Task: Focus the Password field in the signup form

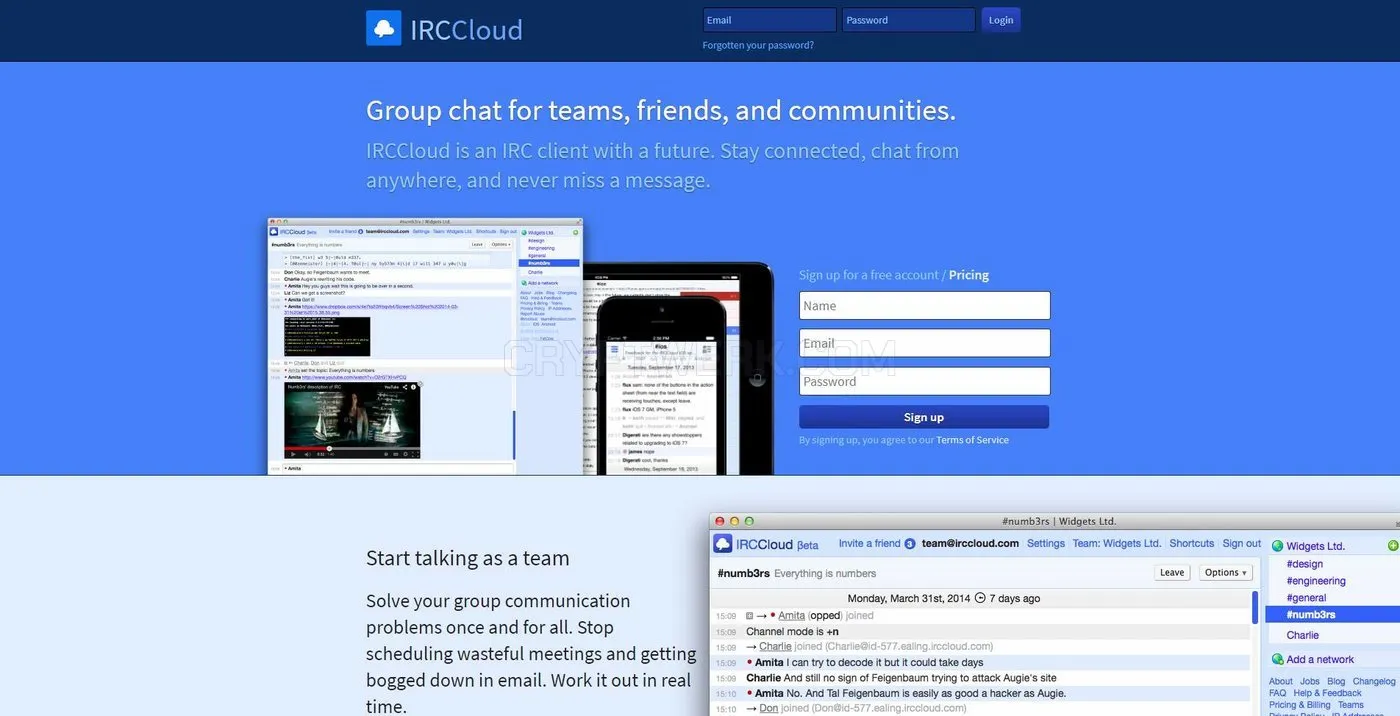Action: (x=925, y=381)
